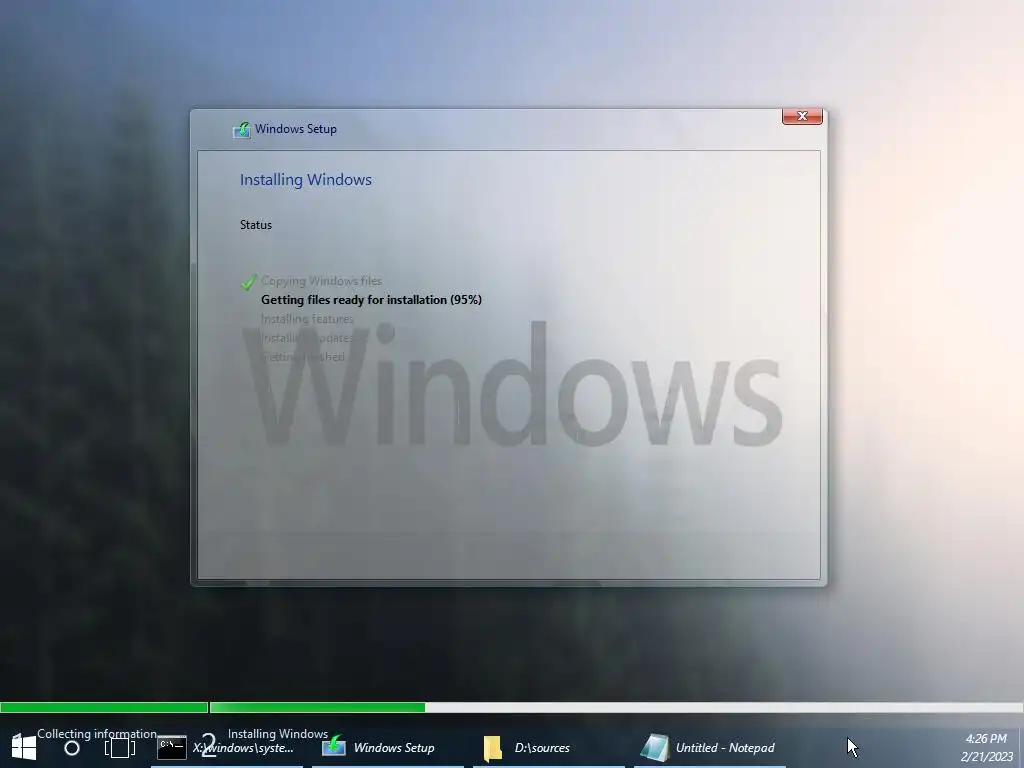Viewport: 1024px width, 768px height.
Task: Open the Task View icon
Action: point(120,748)
